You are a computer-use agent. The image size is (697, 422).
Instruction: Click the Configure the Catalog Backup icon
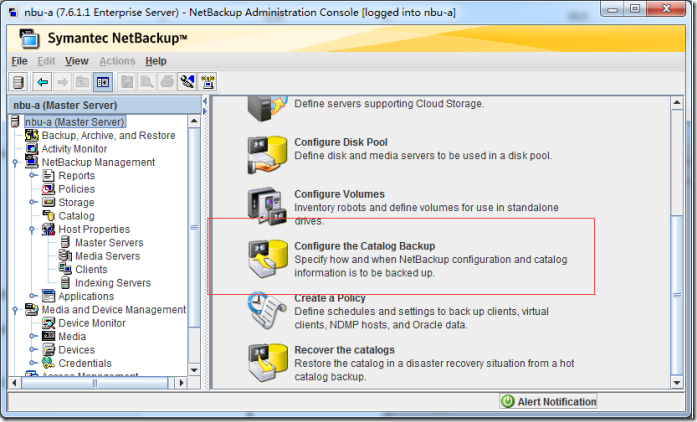click(267, 258)
